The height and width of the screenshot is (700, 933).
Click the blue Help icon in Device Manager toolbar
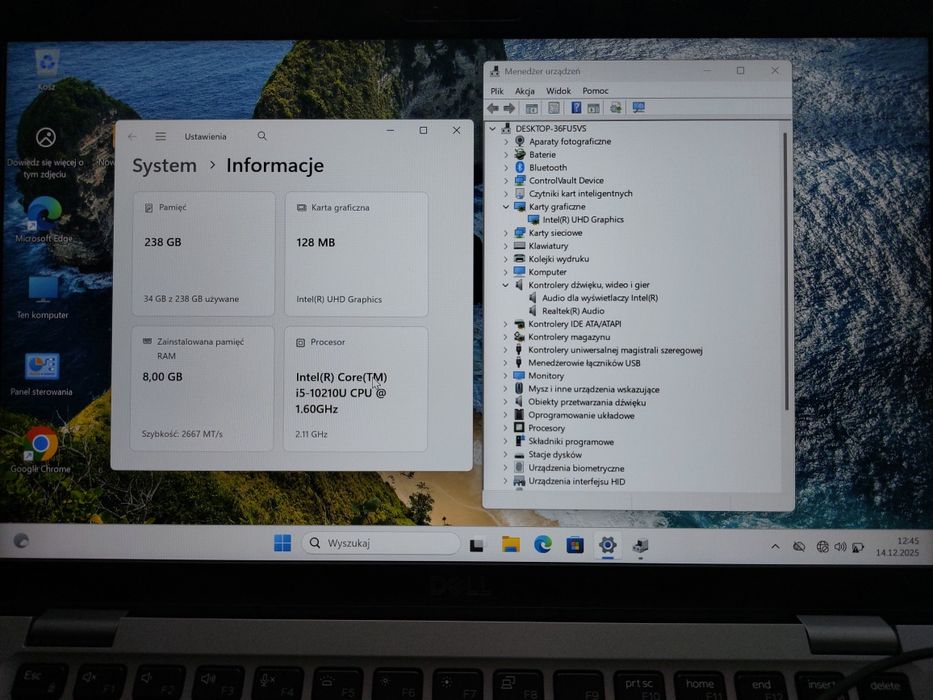coord(576,108)
